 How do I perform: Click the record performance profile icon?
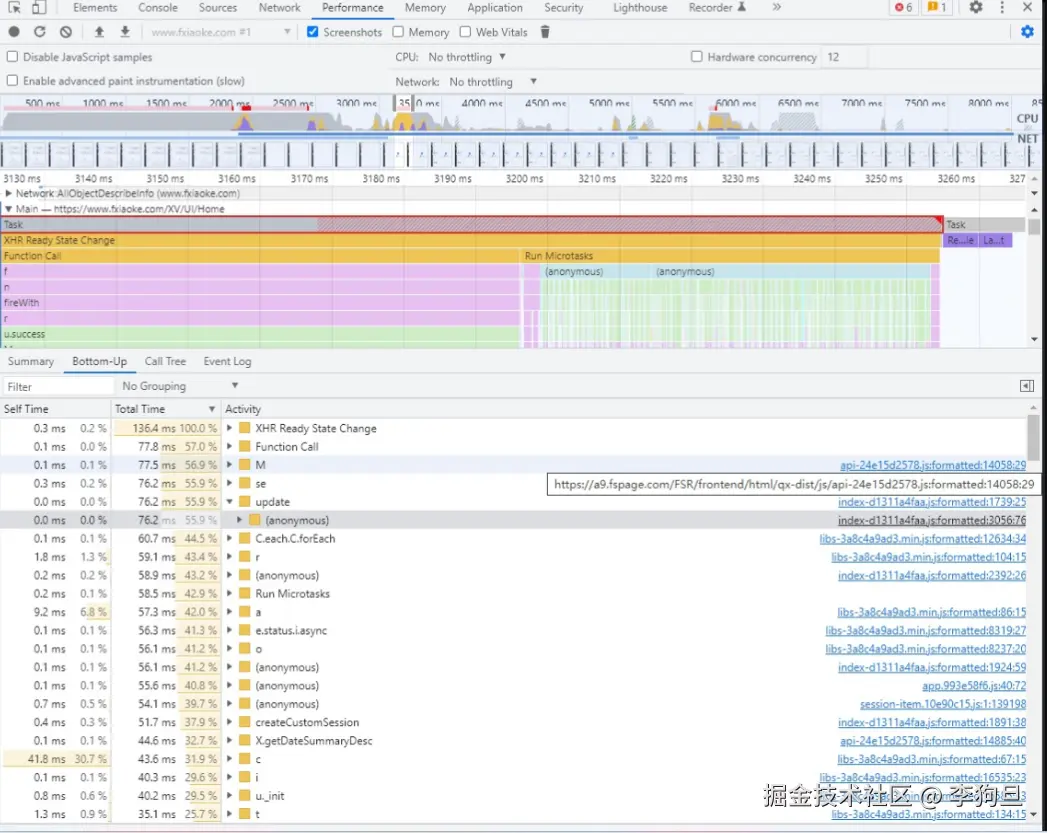[x=14, y=32]
